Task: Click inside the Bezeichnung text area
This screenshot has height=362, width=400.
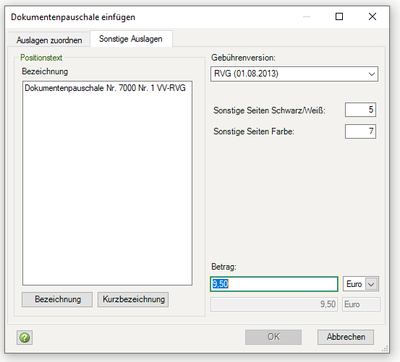Action: click(x=107, y=183)
